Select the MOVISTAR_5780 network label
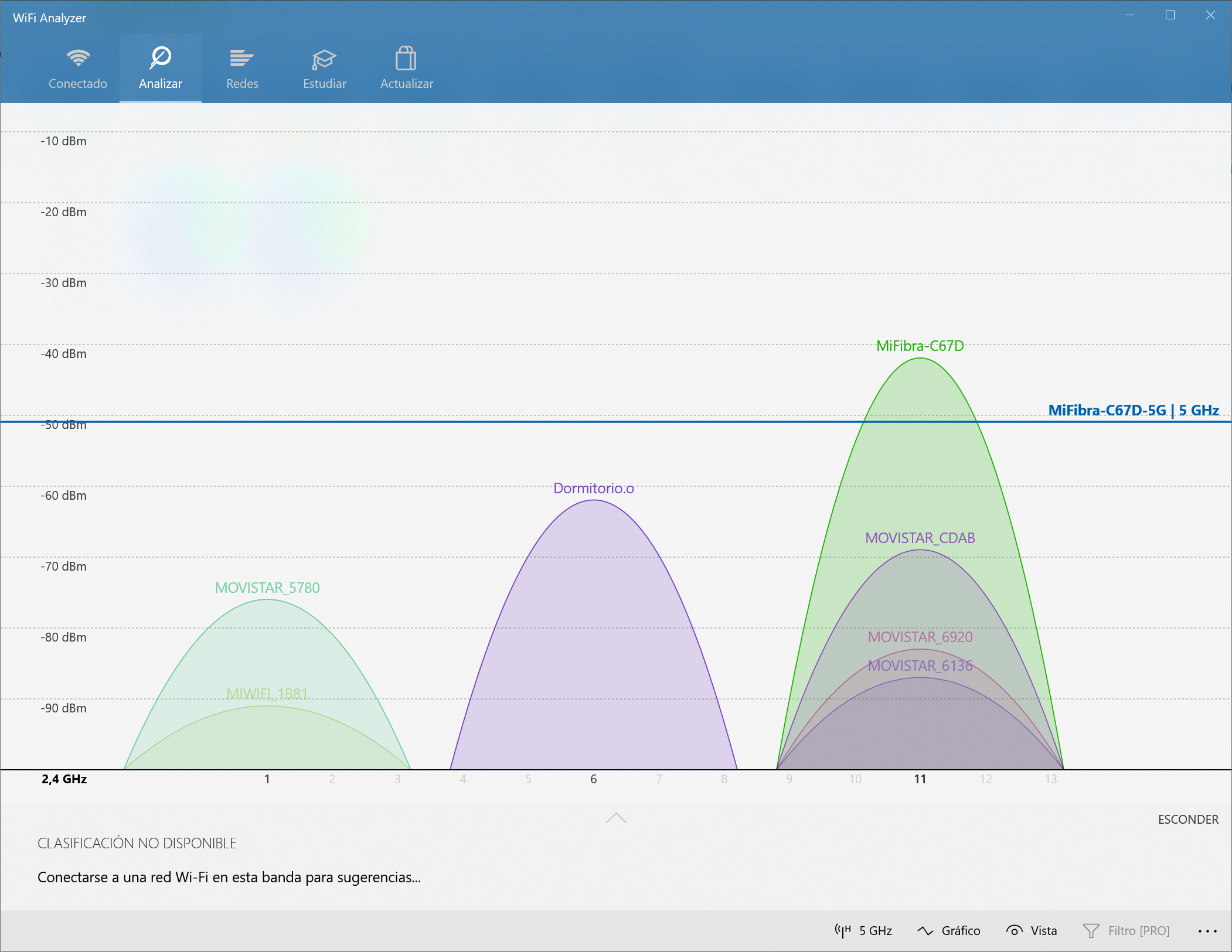This screenshot has width=1232, height=952. pos(267,588)
